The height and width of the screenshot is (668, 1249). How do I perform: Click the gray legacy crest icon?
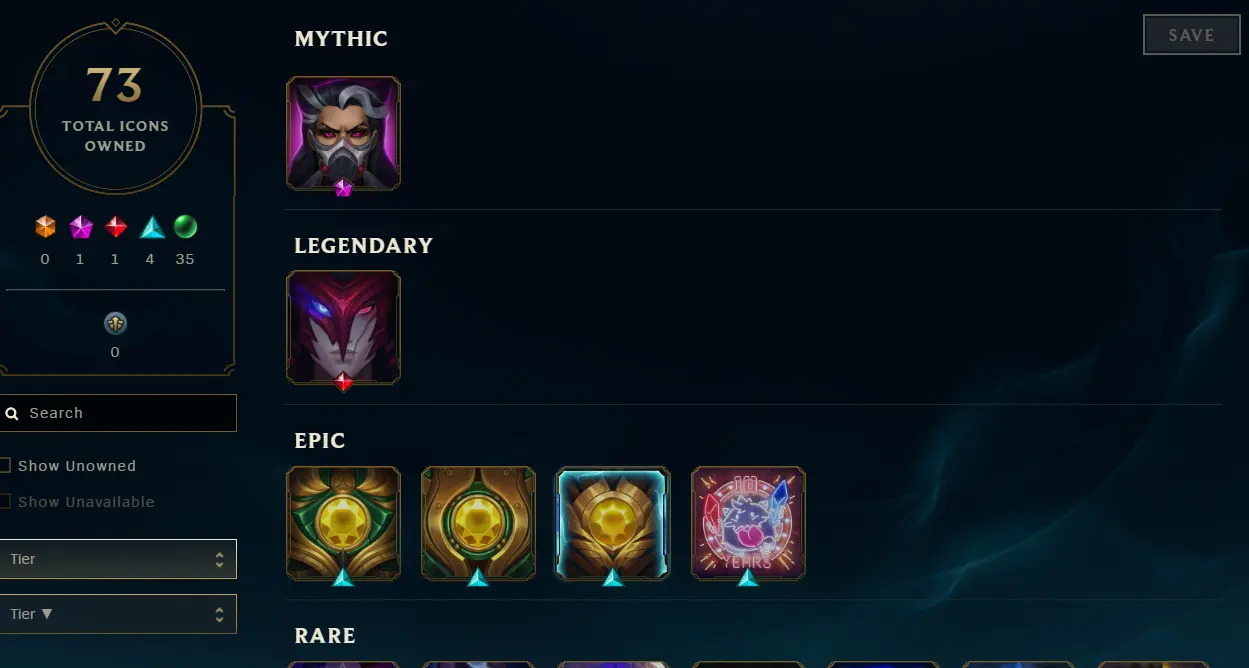(x=115, y=324)
